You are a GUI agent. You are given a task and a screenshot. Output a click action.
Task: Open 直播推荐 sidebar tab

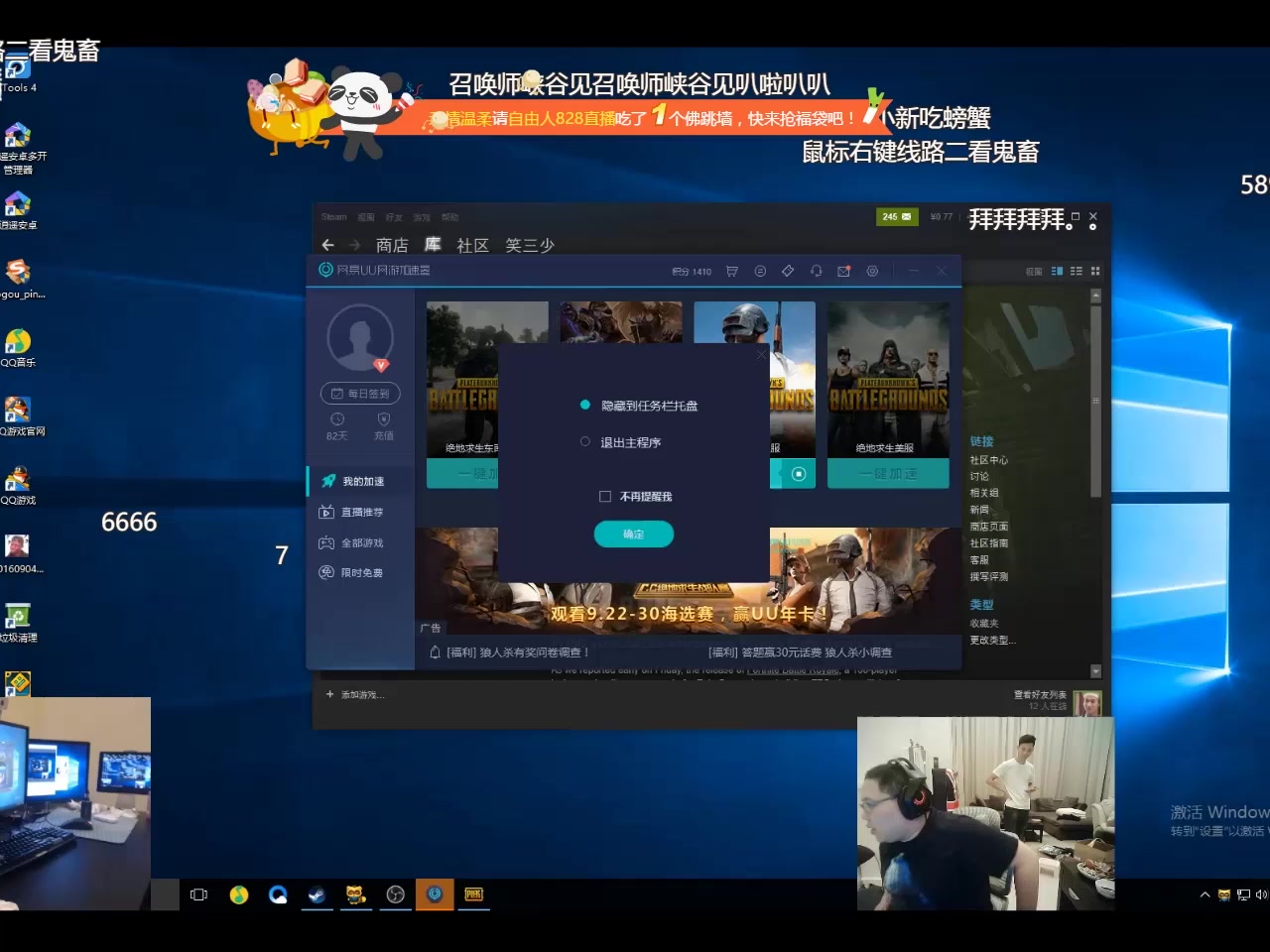(360, 512)
